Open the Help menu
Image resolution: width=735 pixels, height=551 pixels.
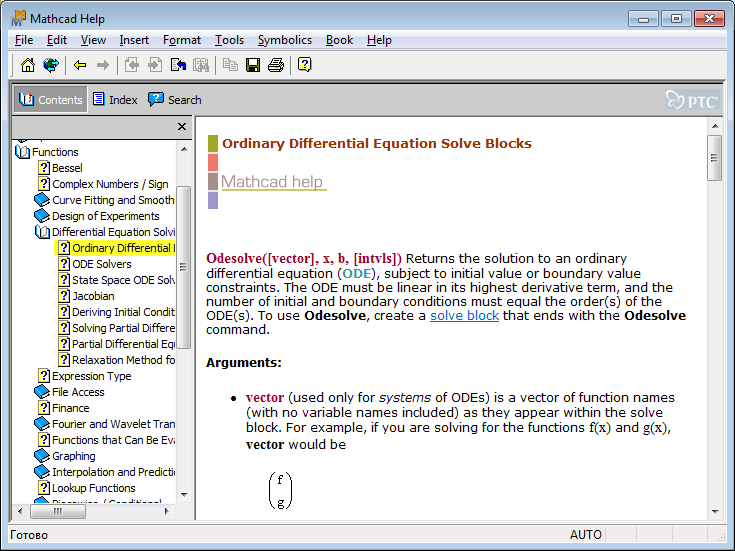click(x=379, y=40)
